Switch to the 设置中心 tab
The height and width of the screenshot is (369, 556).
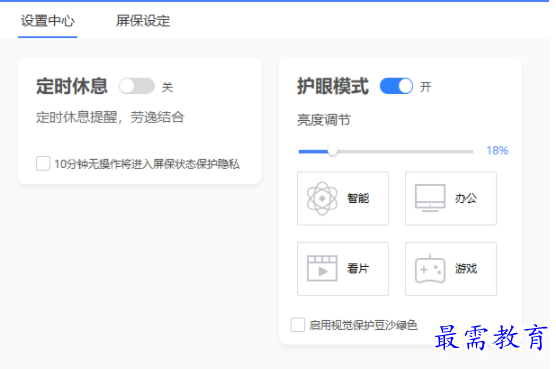[x=48, y=21]
